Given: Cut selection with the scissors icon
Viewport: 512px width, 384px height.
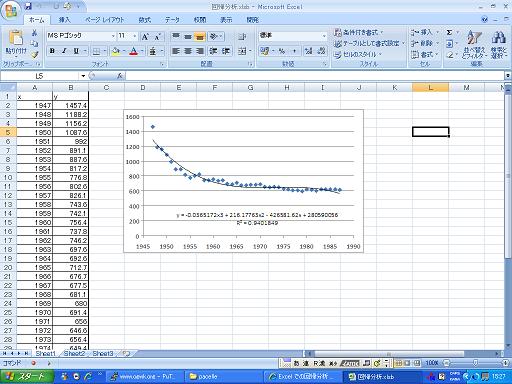Looking at the screenshot, I should click(34, 33).
